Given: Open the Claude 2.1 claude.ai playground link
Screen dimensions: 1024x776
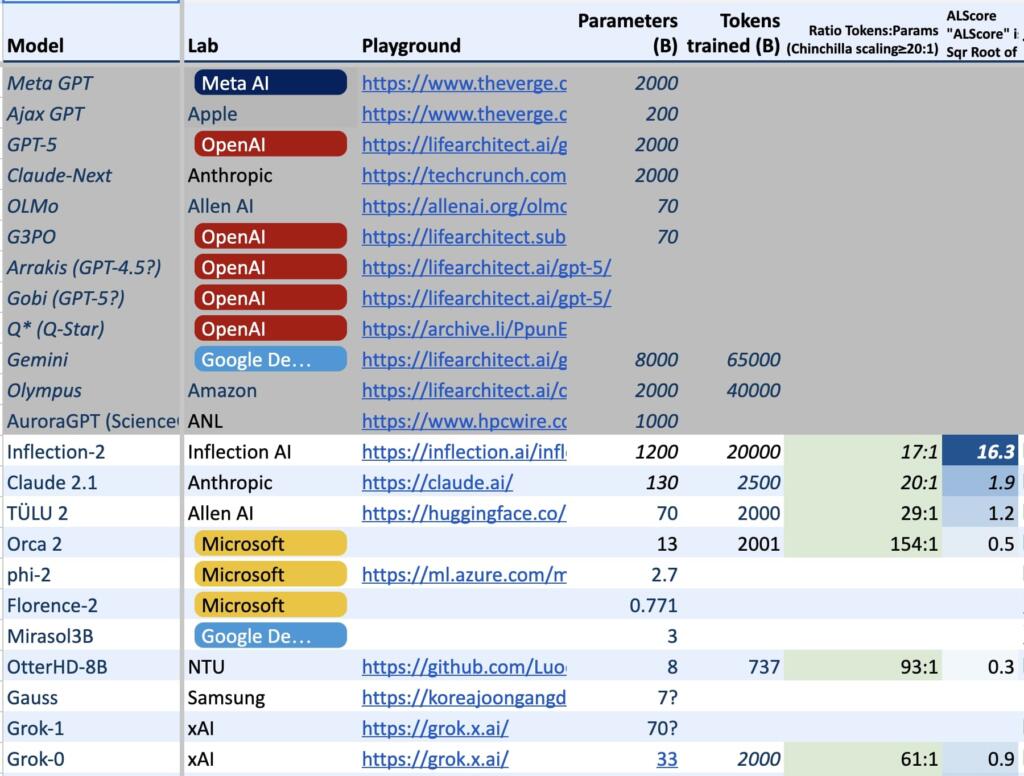Looking at the screenshot, I should pyautogui.click(x=437, y=483).
